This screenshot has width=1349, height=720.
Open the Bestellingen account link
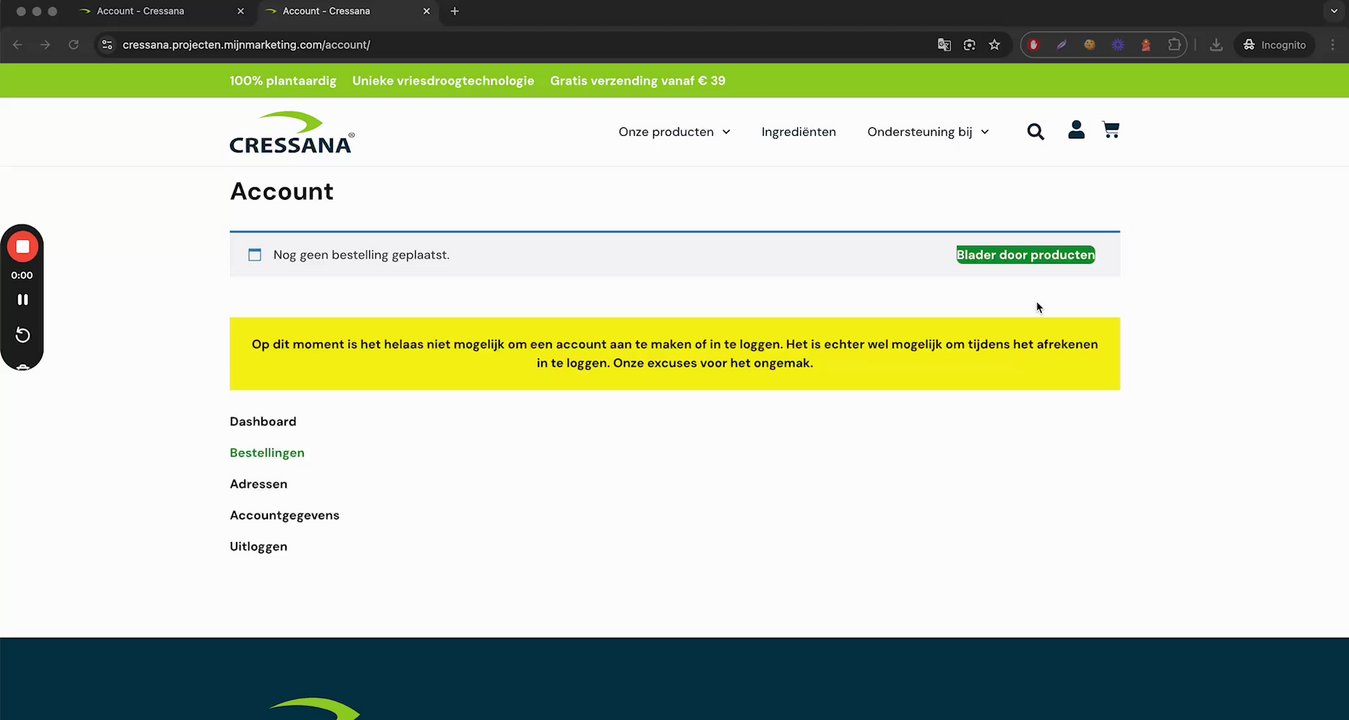click(267, 453)
